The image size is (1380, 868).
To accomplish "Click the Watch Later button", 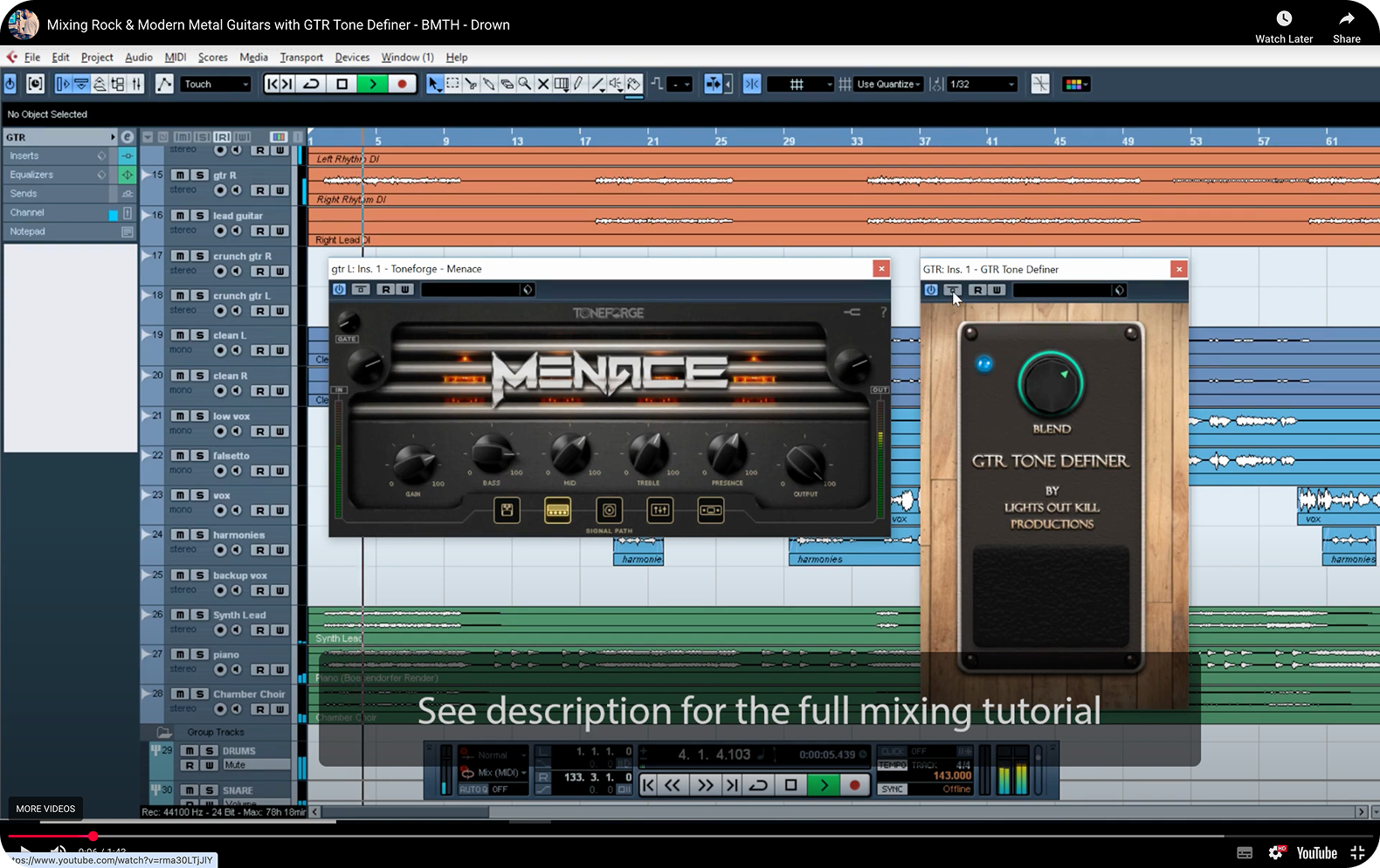I will pyautogui.click(x=1284, y=27).
